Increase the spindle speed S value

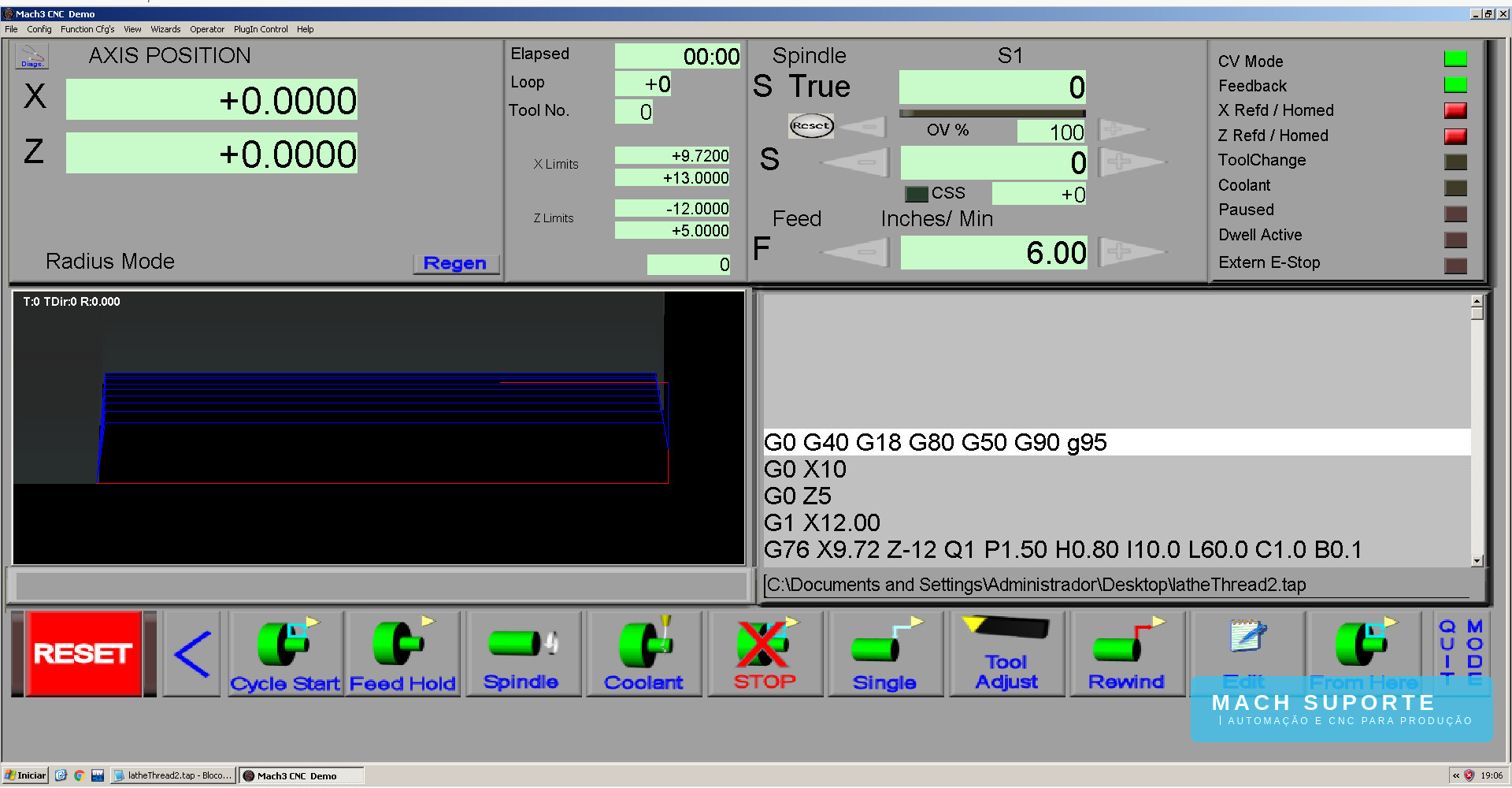coord(1131,162)
